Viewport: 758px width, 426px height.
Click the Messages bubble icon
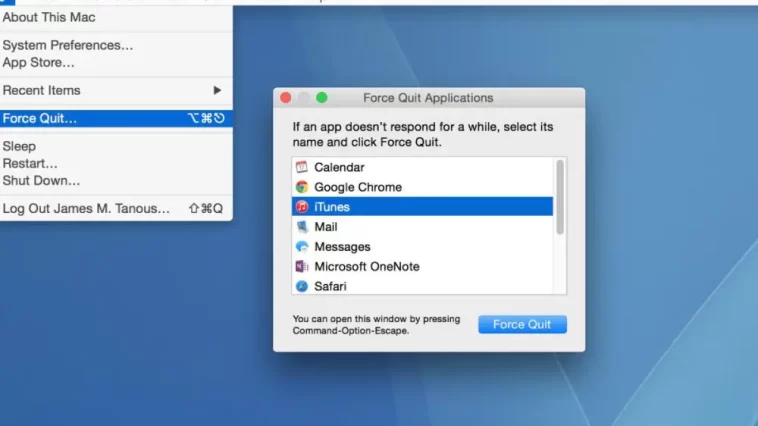pyautogui.click(x=302, y=247)
